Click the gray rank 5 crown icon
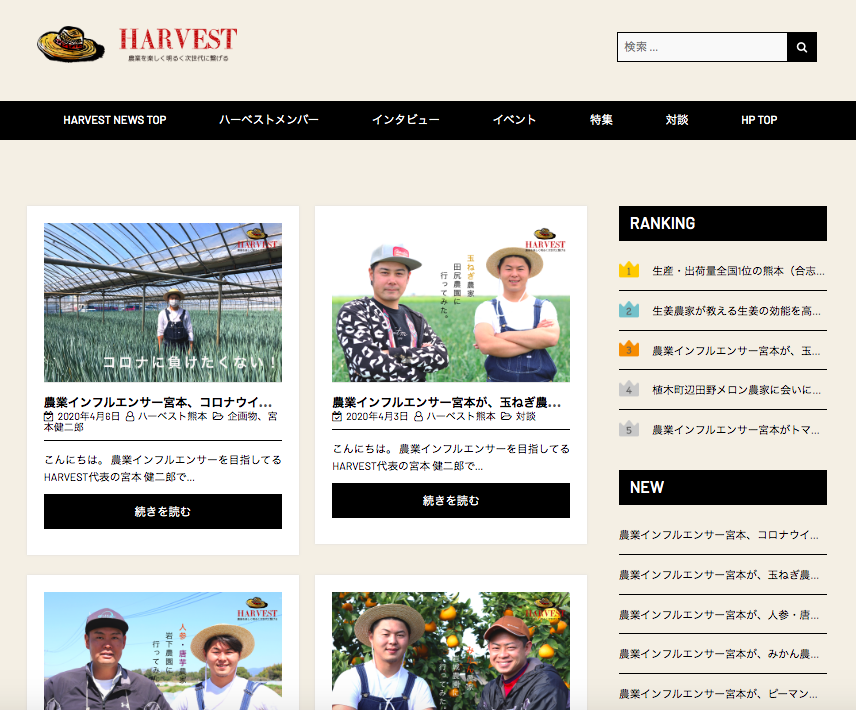Image resolution: width=856 pixels, height=710 pixels. point(629,429)
